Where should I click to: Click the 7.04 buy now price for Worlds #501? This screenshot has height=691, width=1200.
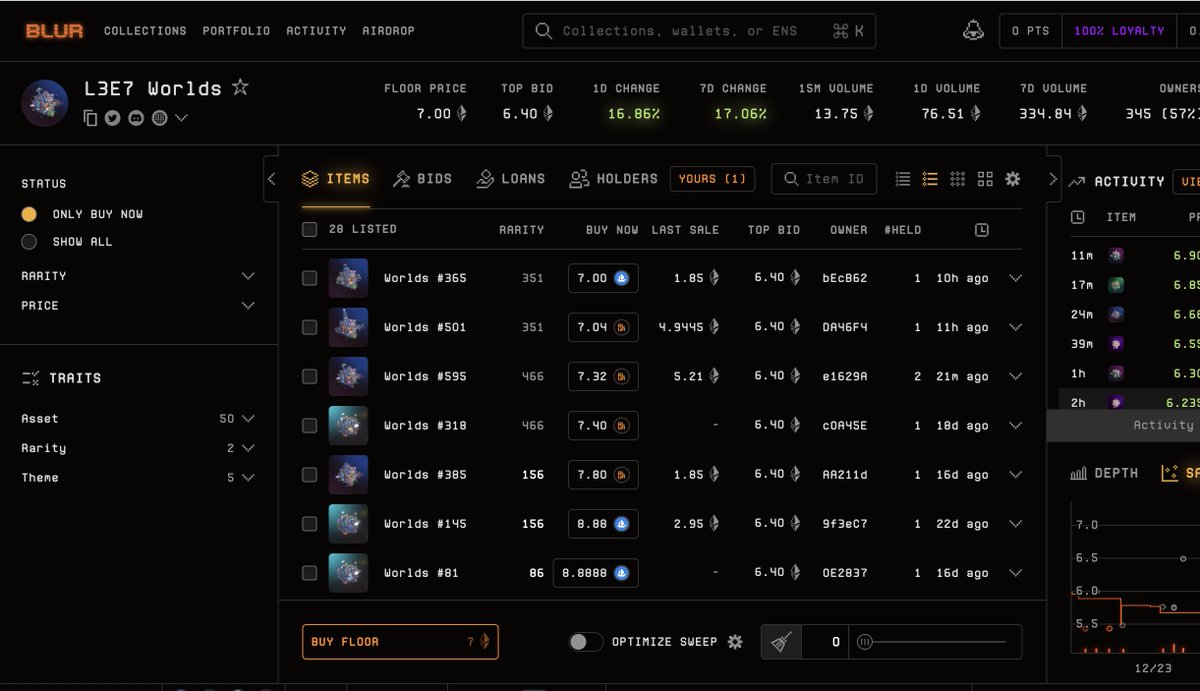603,327
